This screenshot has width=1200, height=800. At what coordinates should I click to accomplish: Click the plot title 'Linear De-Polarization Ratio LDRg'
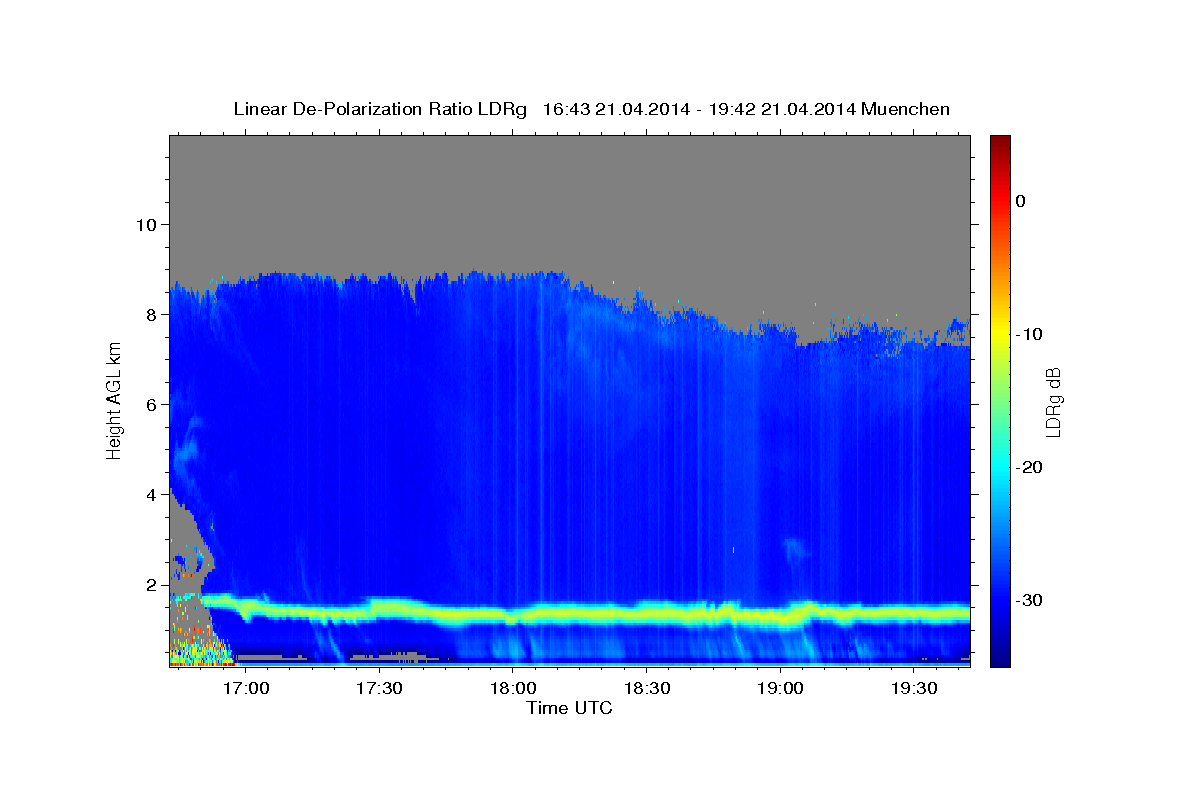[379, 109]
